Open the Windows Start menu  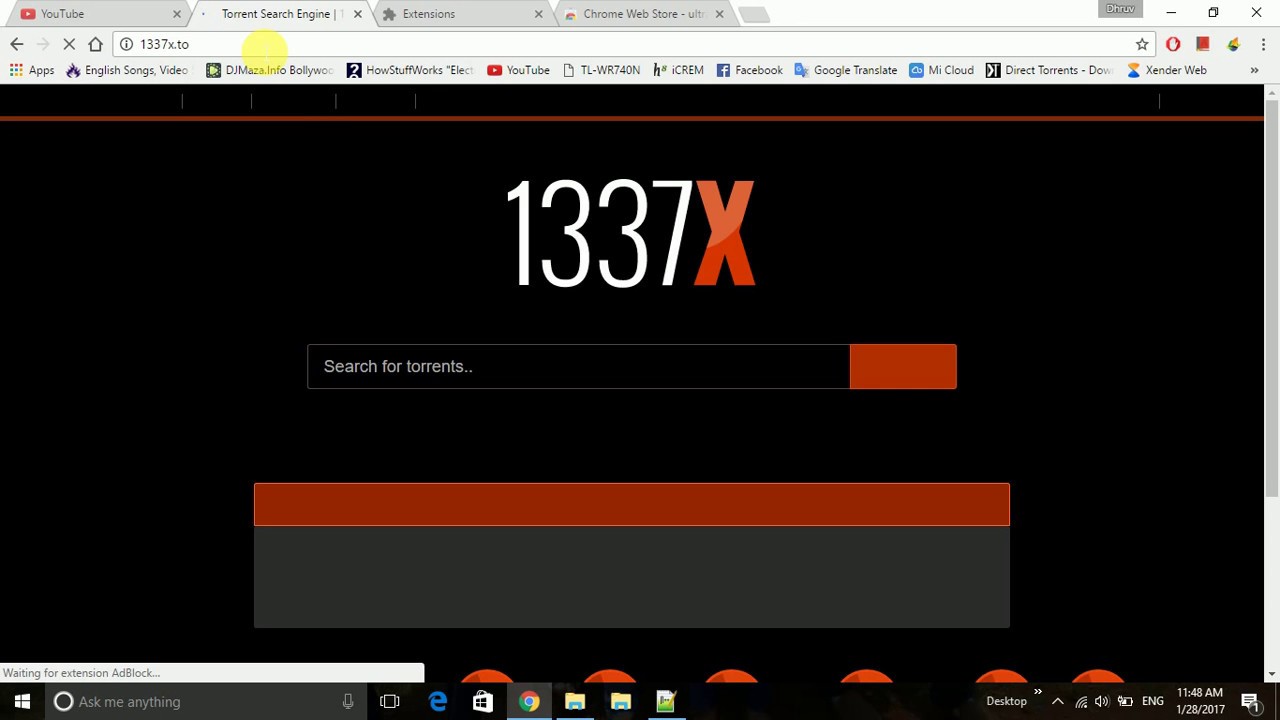point(22,701)
